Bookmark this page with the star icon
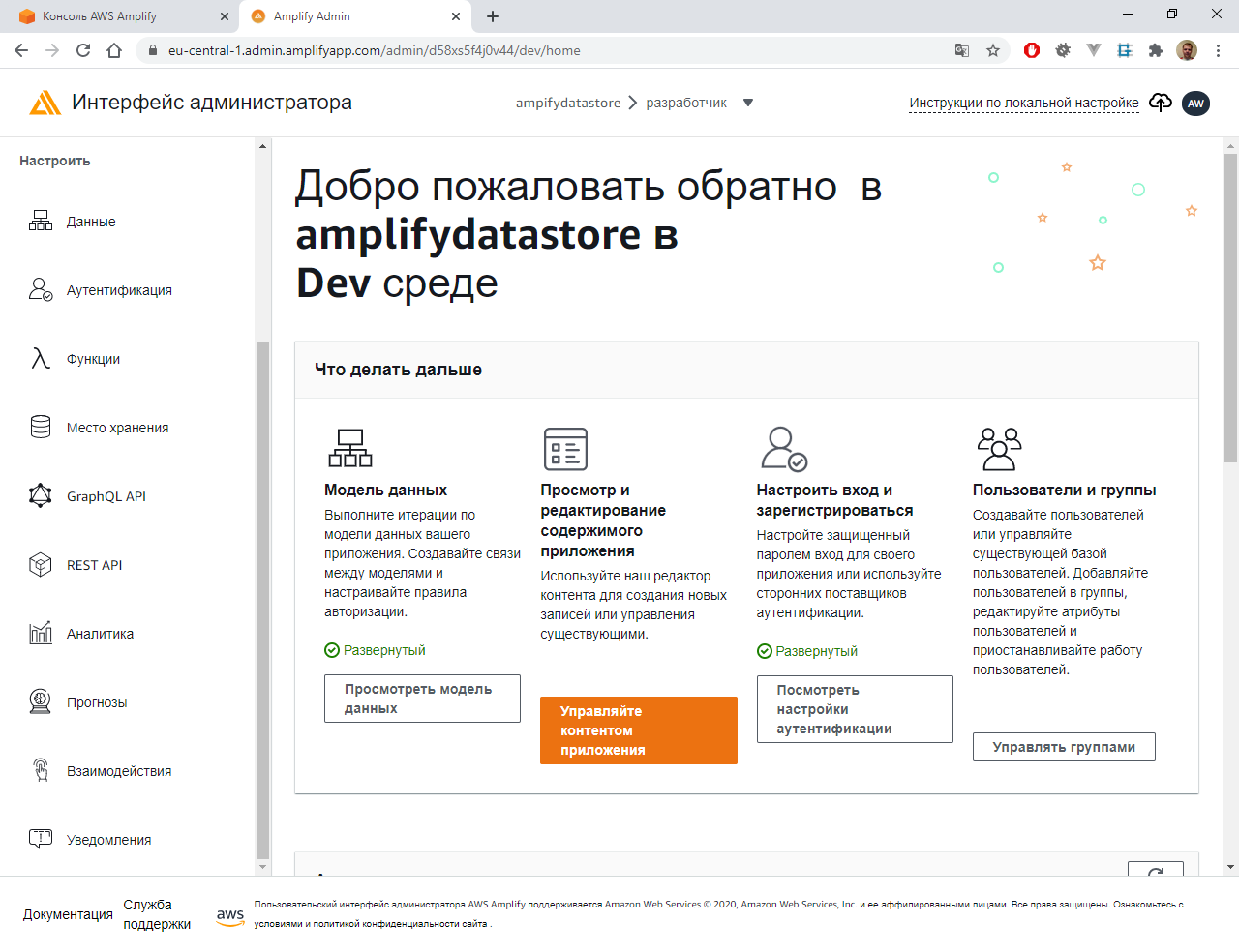This screenshot has width=1239, height=952. click(993, 50)
